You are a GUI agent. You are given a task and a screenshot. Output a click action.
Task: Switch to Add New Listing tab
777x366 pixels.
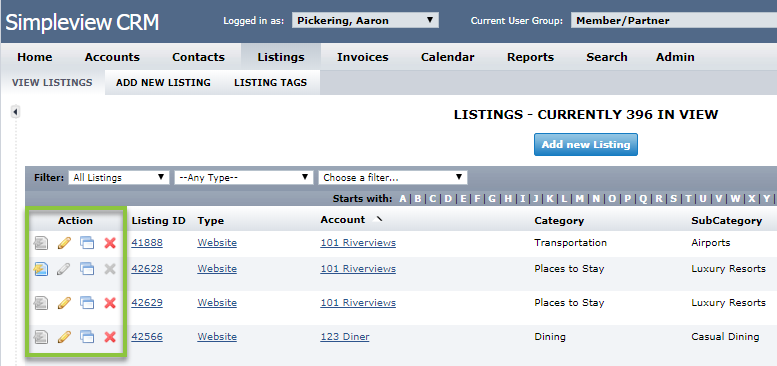tap(163, 83)
